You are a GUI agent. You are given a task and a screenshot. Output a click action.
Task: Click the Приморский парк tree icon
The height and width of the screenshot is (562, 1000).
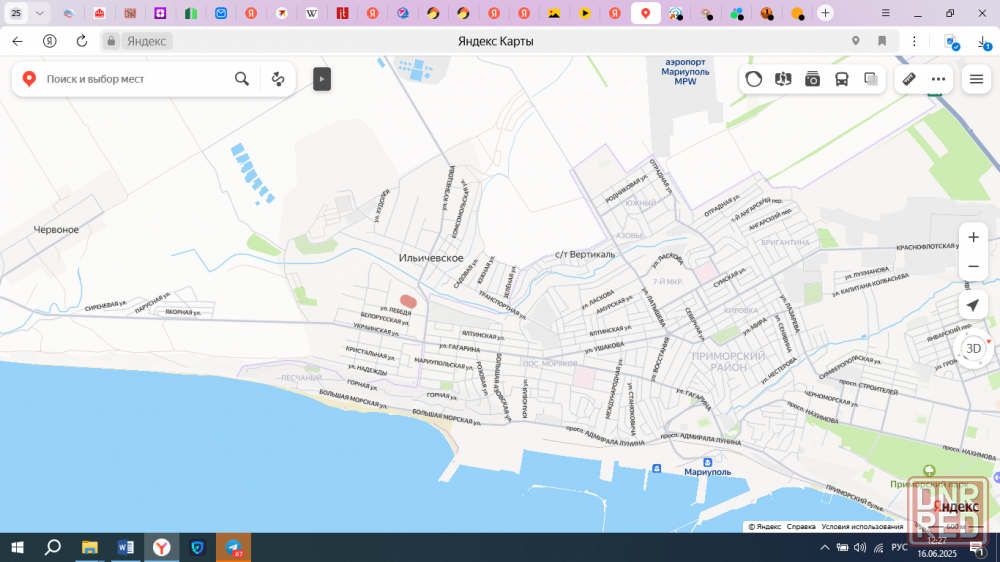coord(929,471)
